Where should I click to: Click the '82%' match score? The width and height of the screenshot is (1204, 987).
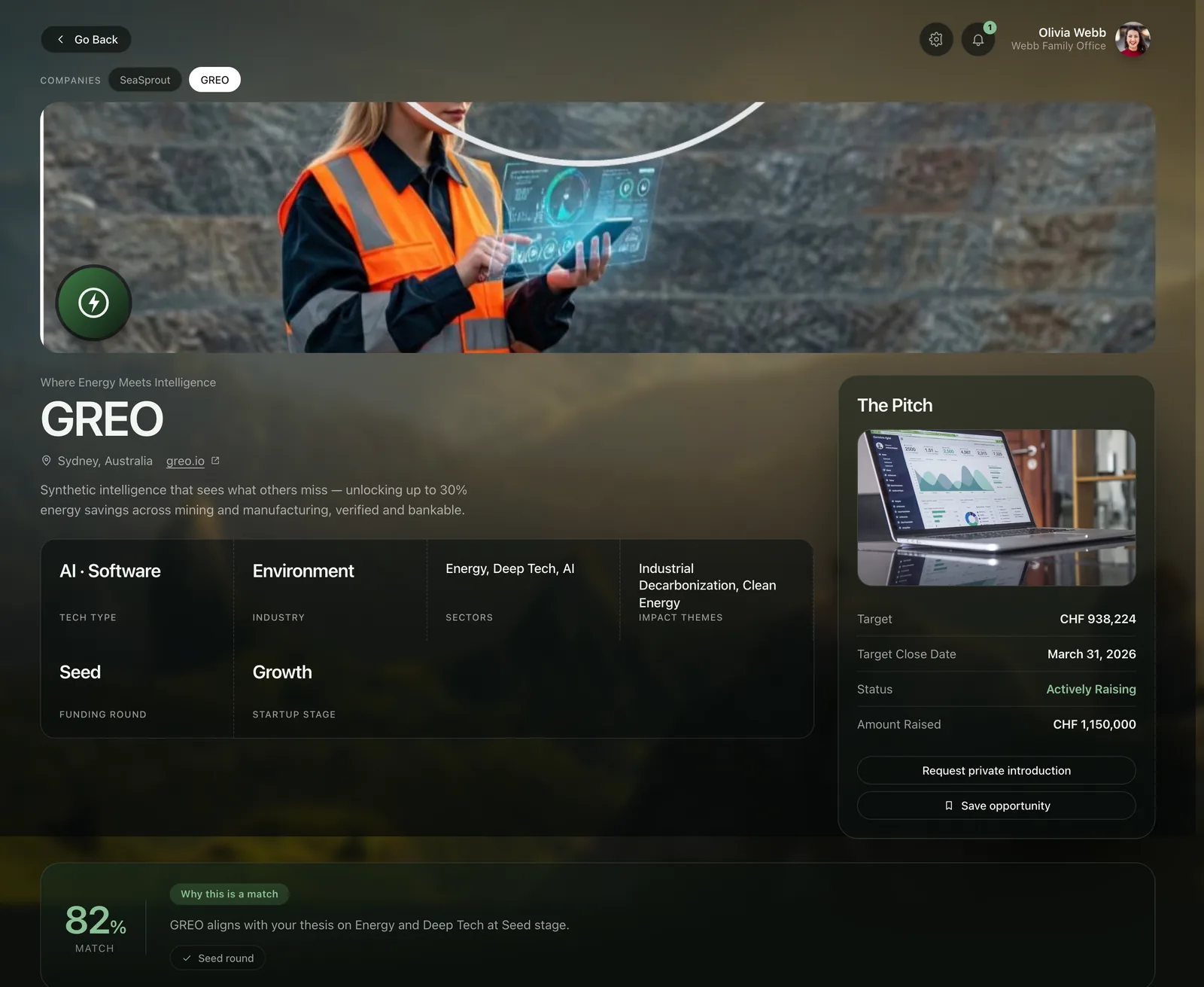(x=96, y=920)
